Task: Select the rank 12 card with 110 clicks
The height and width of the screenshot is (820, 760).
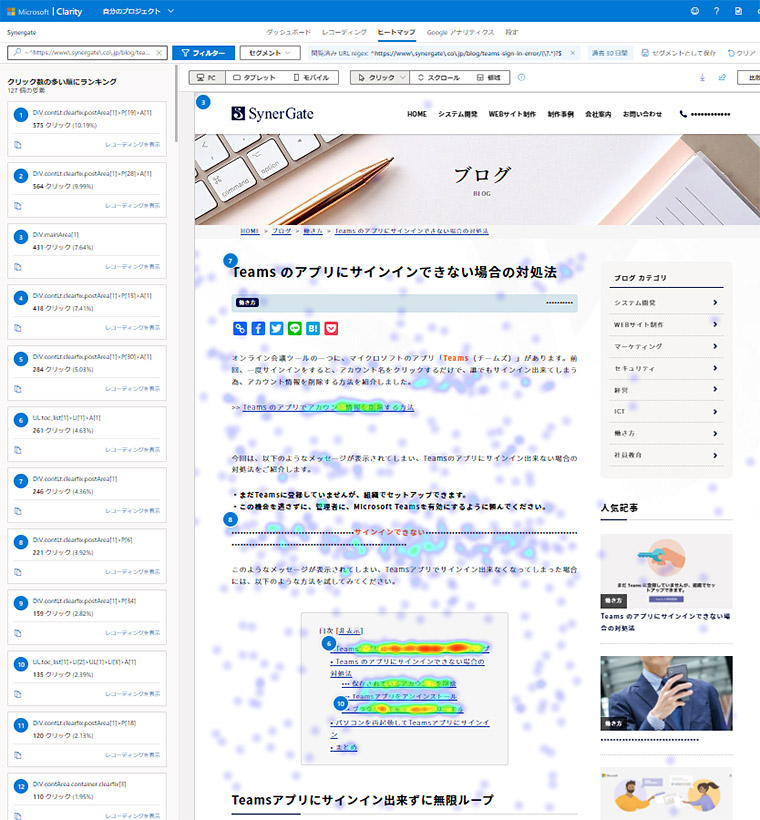Action: click(87, 796)
